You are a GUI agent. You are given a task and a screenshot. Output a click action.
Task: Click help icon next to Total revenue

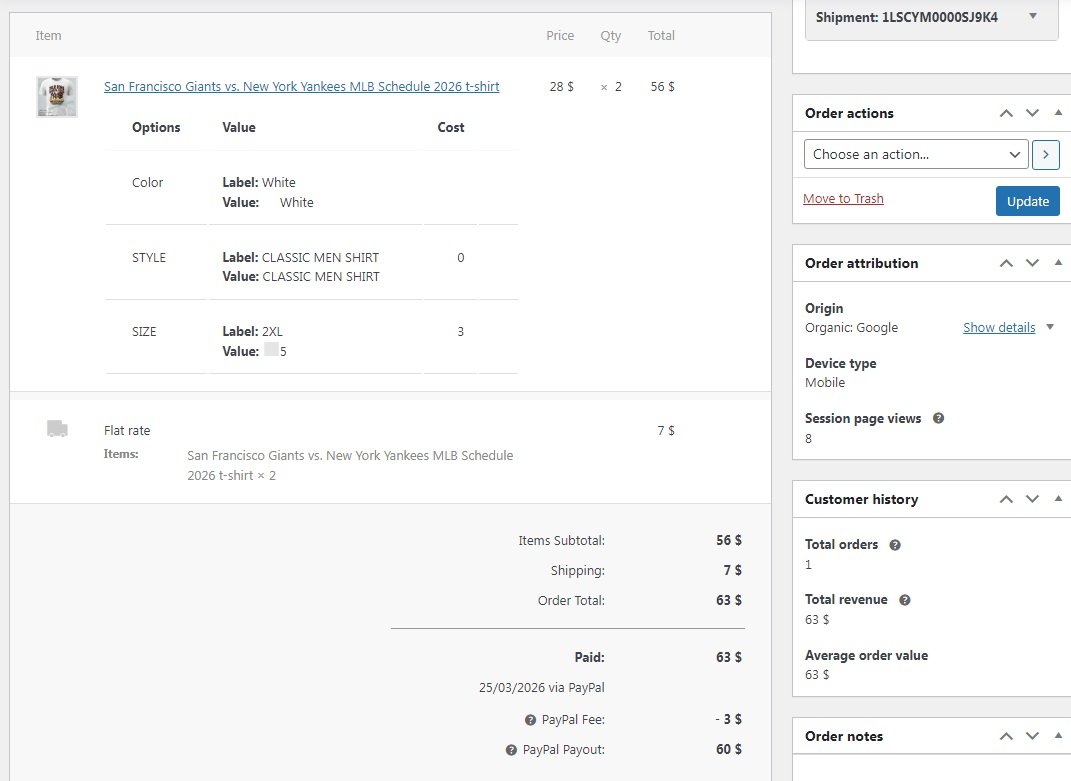tap(905, 600)
